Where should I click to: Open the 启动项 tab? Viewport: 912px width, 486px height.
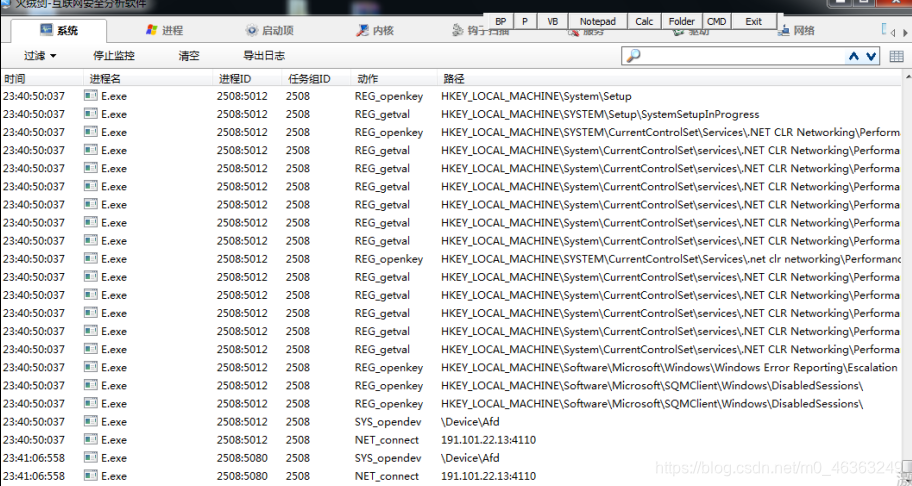click(x=269, y=30)
